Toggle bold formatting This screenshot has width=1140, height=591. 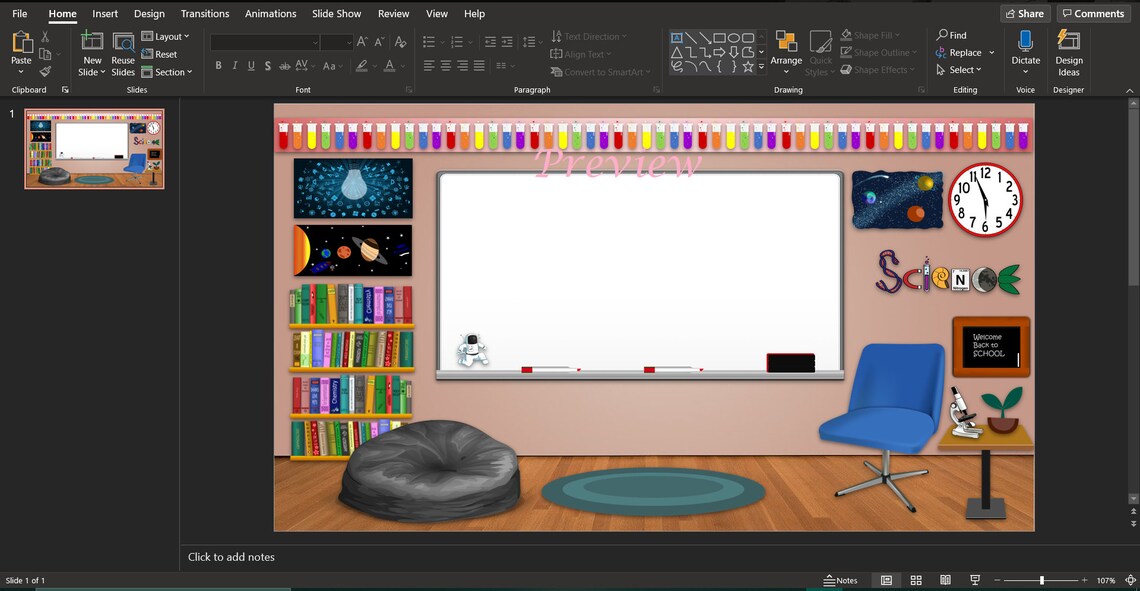click(218, 65)
